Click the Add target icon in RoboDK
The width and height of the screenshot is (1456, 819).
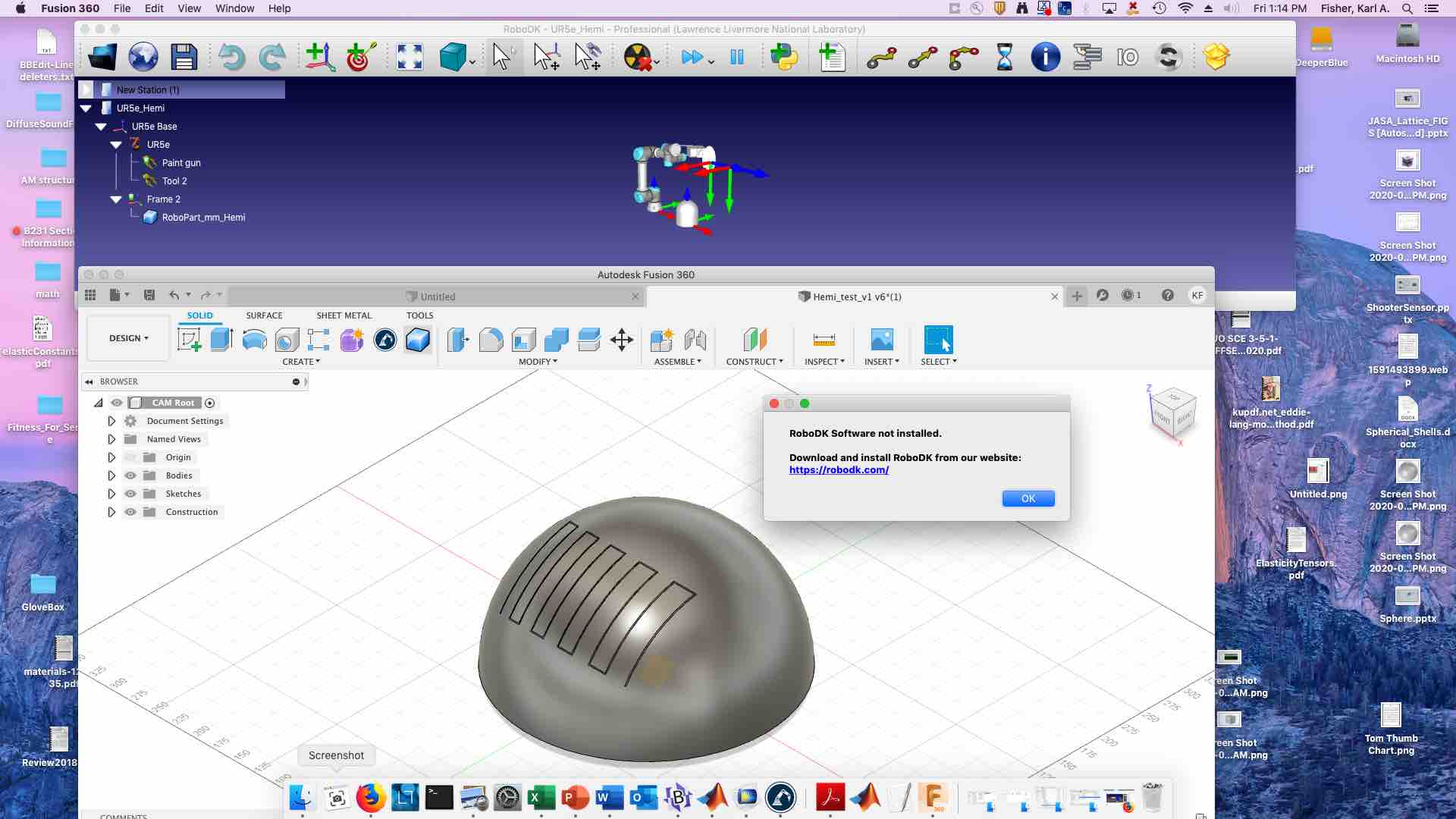361,57
